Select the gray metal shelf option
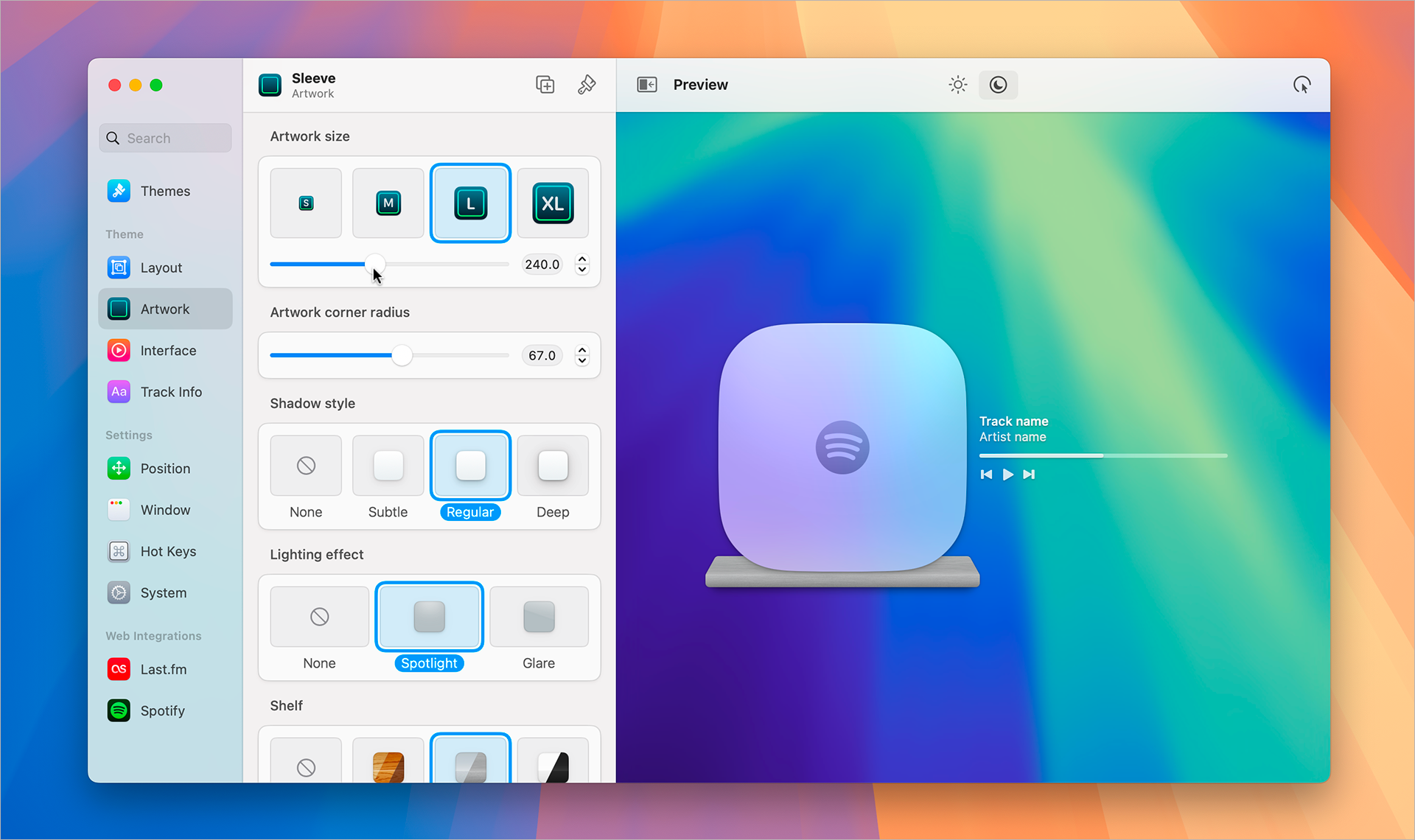1415x840 pixels. pos(470,759)
